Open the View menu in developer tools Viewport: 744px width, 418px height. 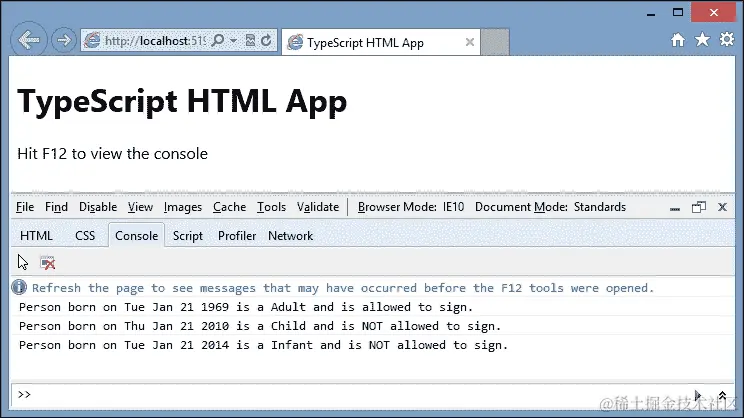140,207
